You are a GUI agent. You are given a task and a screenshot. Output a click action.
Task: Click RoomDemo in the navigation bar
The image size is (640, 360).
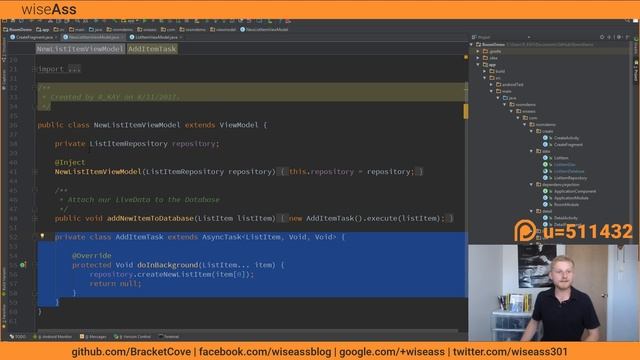tap(18, 29)
